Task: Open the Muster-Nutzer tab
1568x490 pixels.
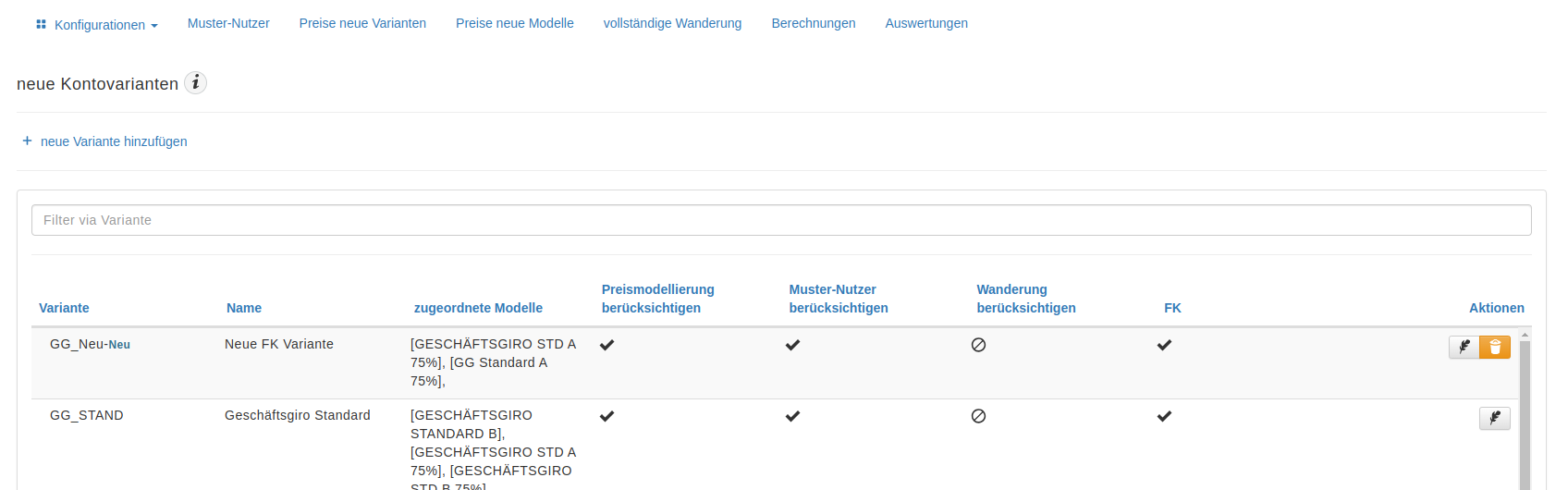Action: 228,23
